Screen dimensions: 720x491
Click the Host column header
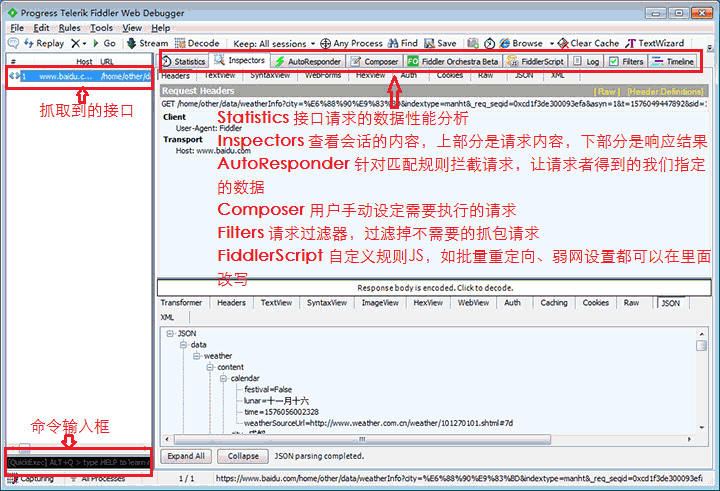84,62
